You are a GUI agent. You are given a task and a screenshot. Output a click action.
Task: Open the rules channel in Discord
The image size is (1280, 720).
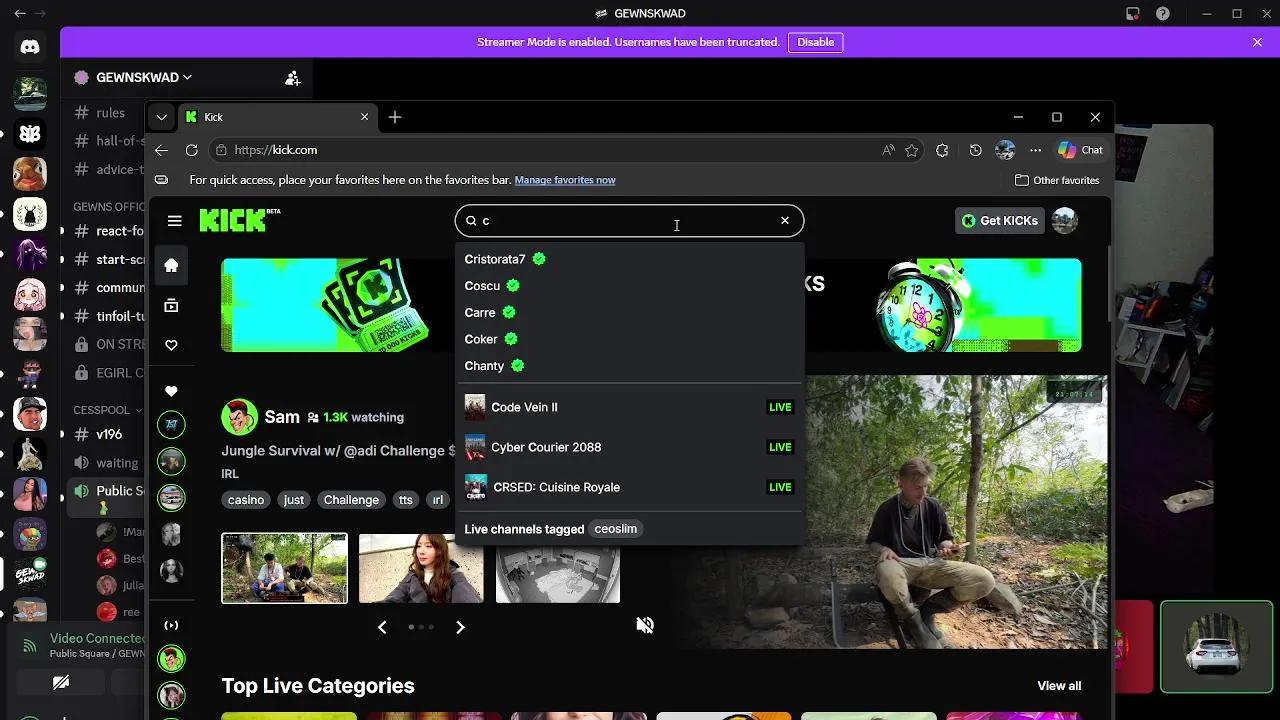[x=109, y=113]
